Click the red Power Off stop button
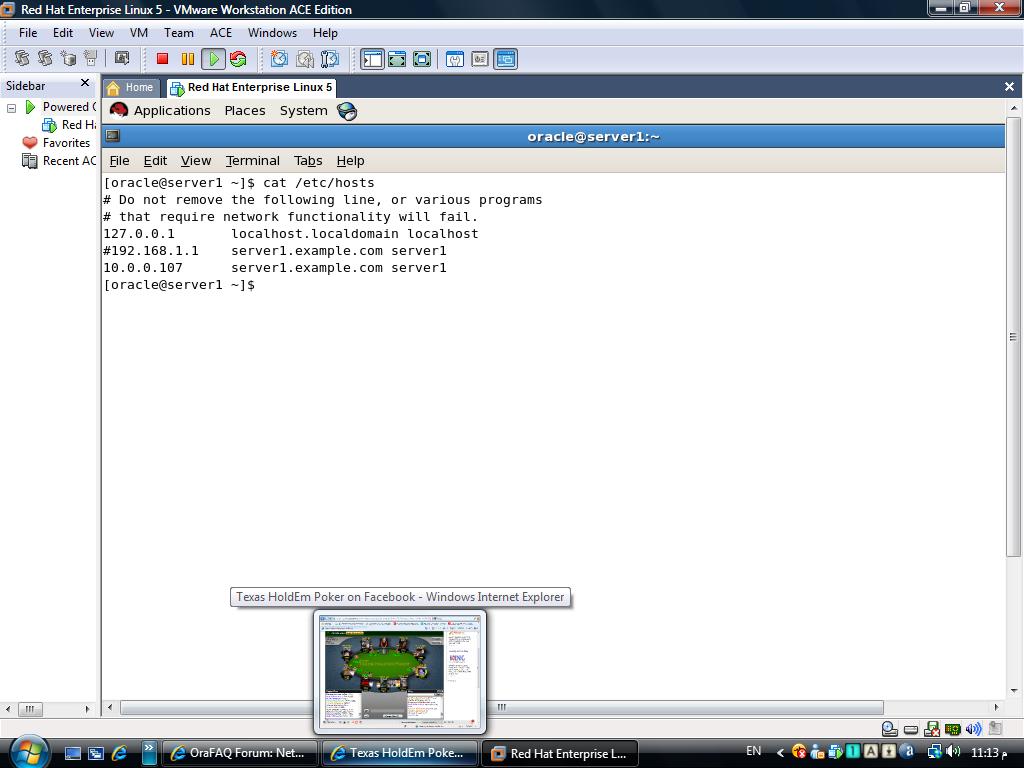This screenshot has height=768, width=1024. tap(162, 59)
